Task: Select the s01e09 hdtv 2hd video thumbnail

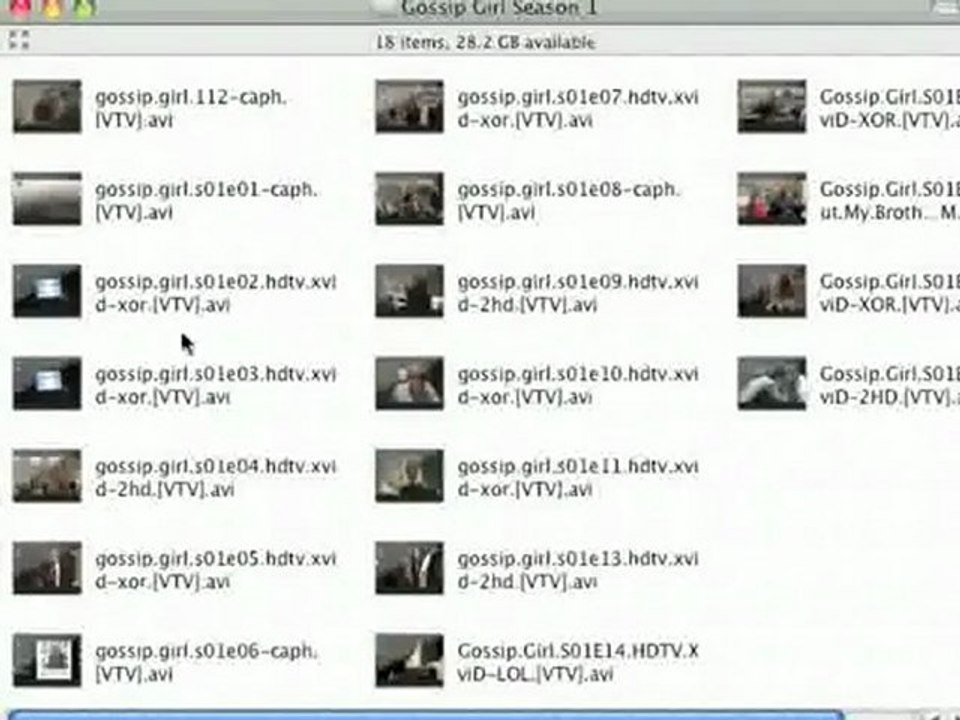Action: click(410, 291)
